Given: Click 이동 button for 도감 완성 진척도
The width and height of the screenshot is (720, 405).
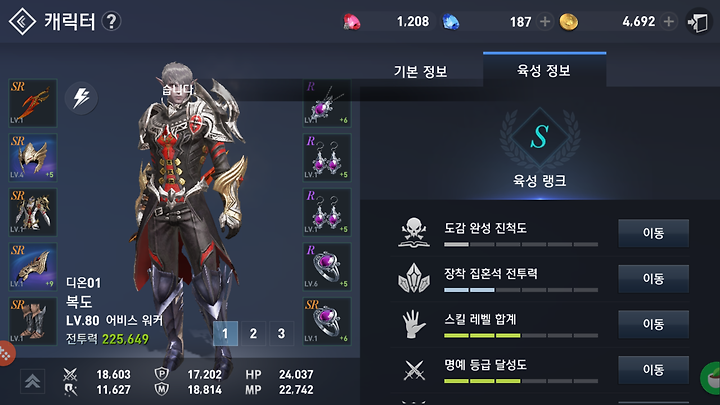Looking at the screenshot, I should [x=653, y=233].
